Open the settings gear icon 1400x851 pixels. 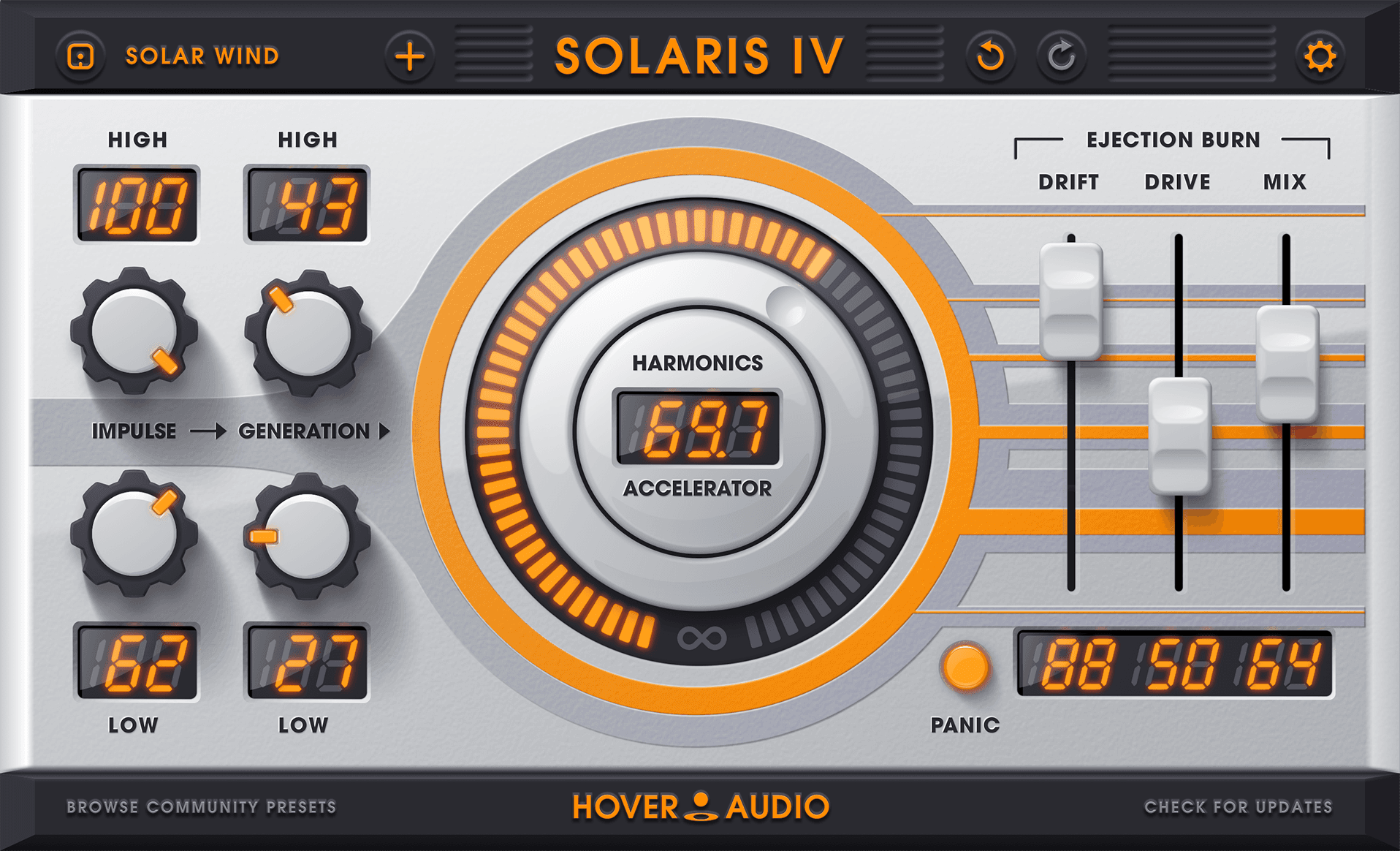[1320, 56]
